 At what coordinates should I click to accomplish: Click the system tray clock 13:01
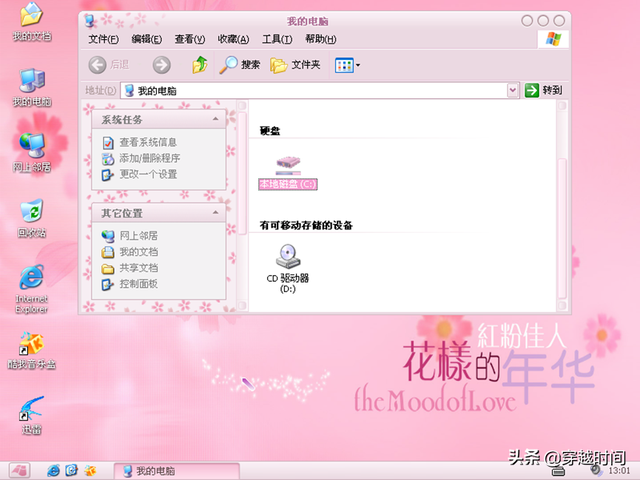click(619, 471)
